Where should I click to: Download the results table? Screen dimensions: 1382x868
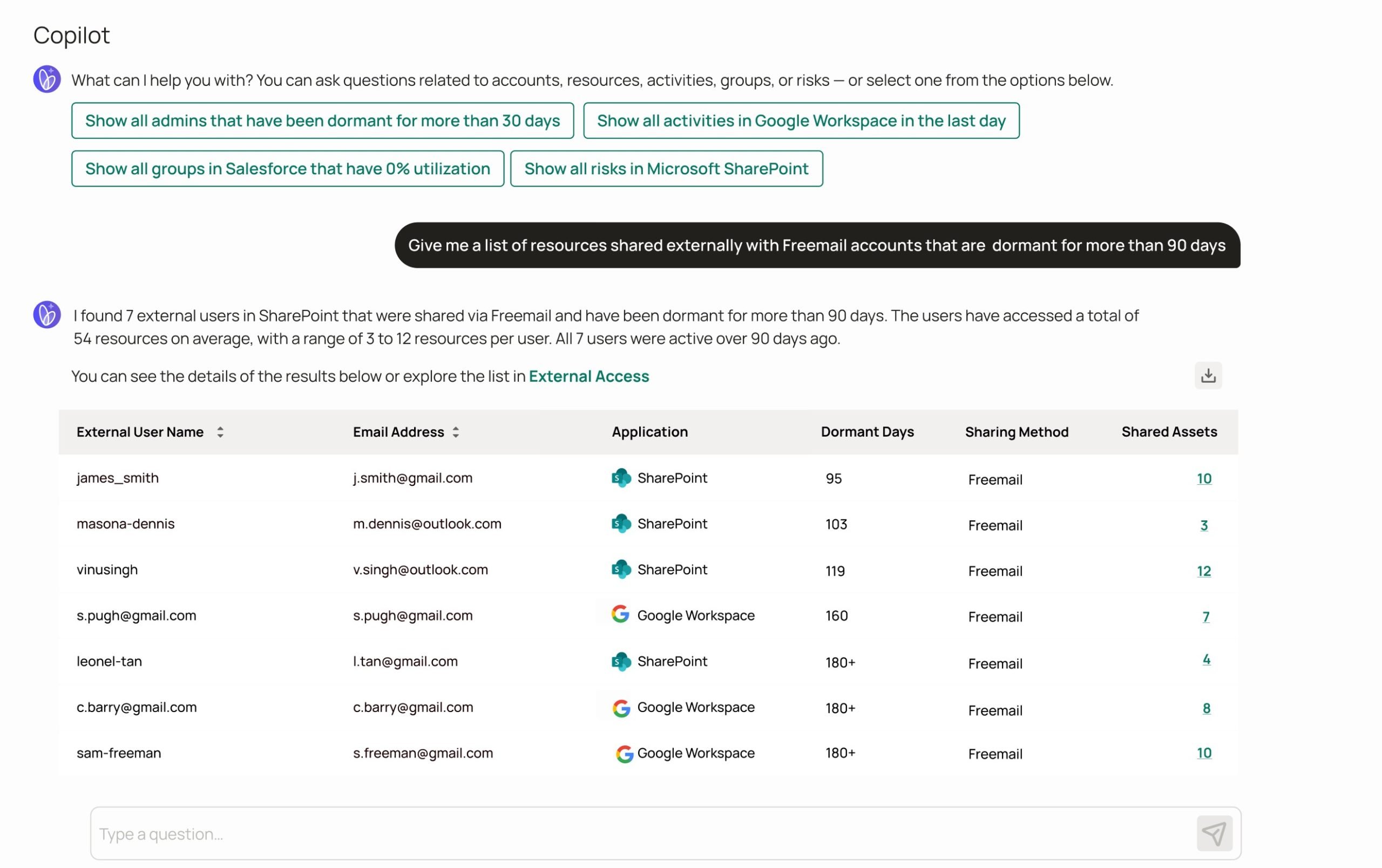[1208, 375]
